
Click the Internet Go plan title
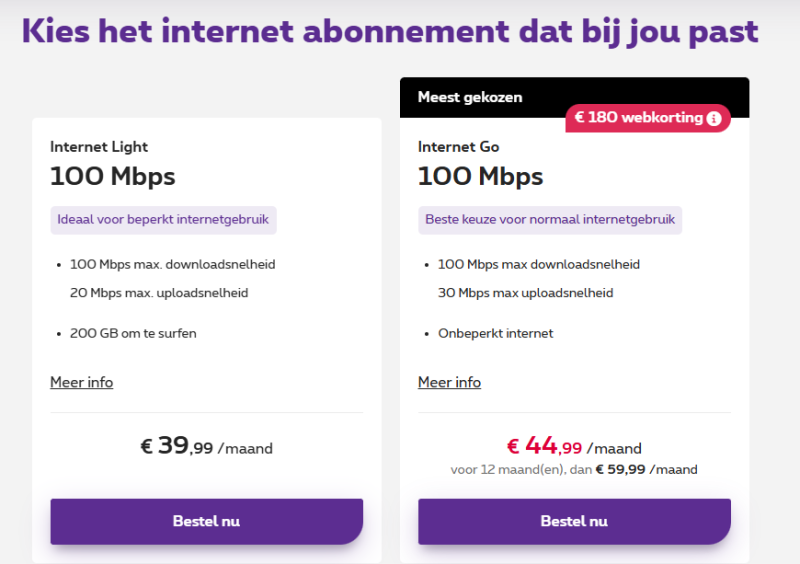[x=458, y=147]
